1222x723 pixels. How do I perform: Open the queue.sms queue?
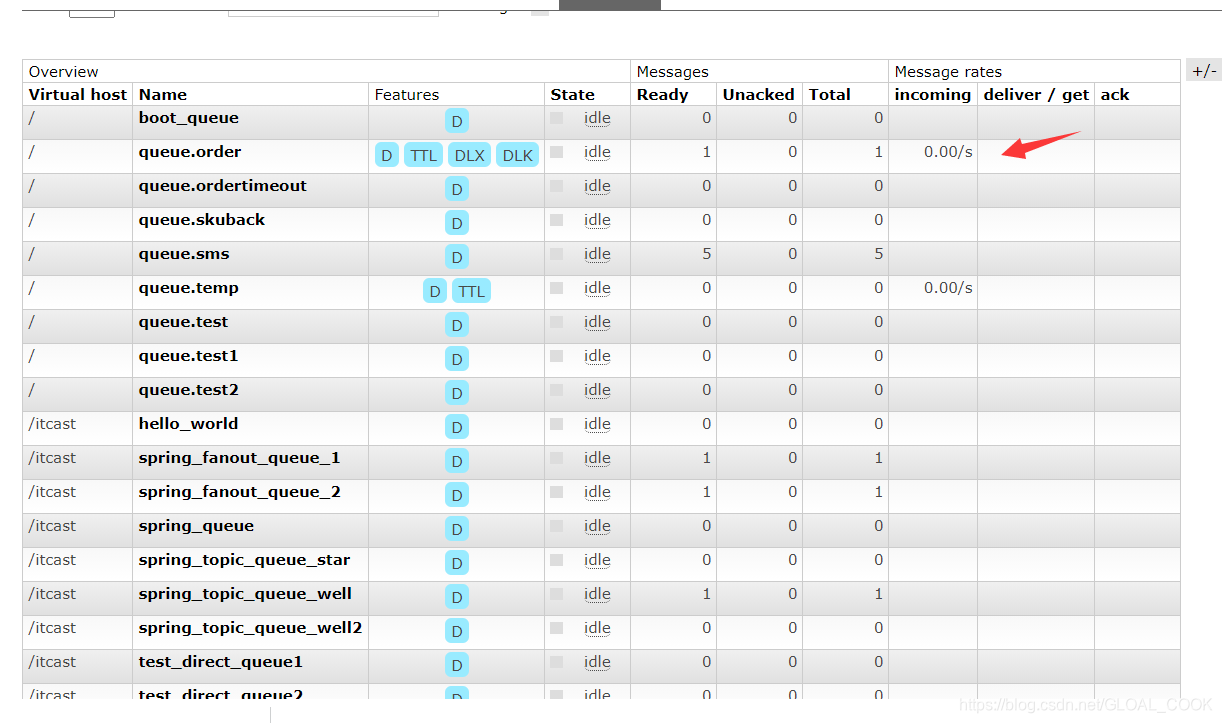(x=184, y=254)
